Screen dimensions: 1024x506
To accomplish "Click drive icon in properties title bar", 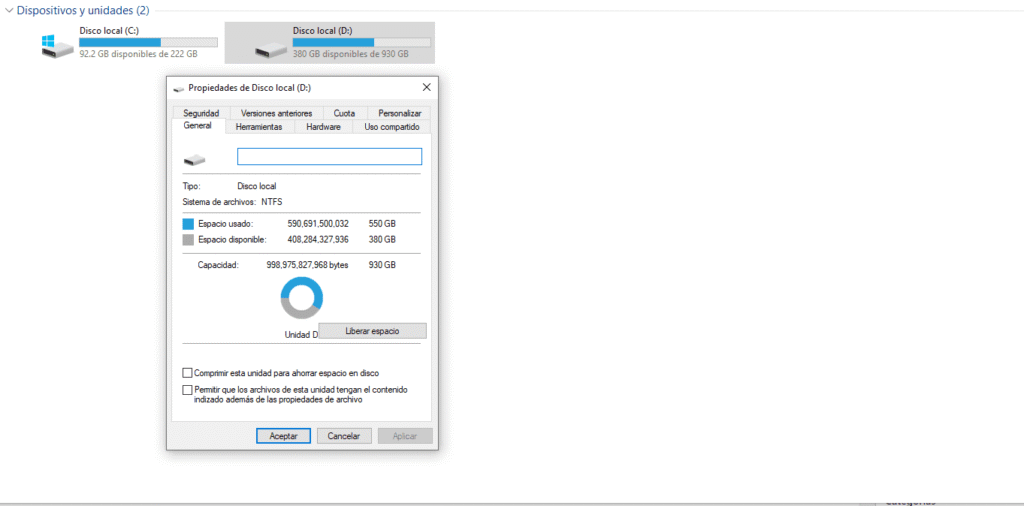I will (x=179, y=88).
